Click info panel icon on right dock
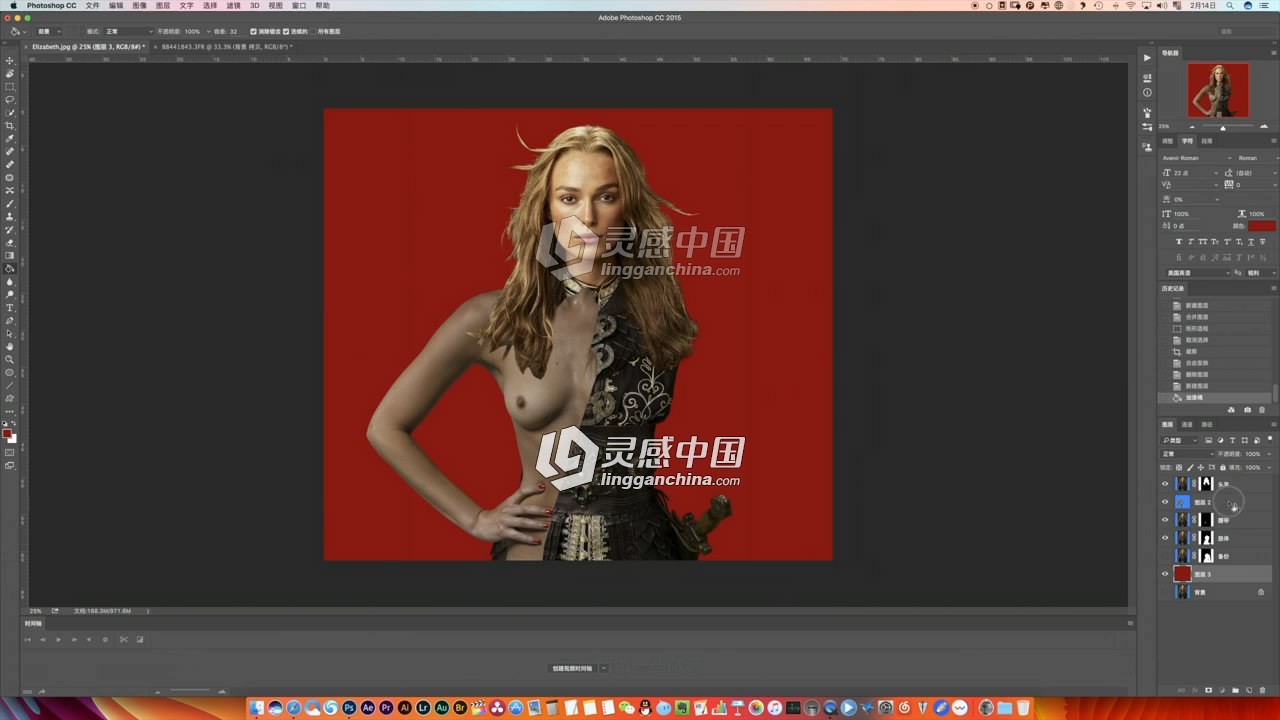Viewport: 1280px width, 720px height. [1147, 92]
